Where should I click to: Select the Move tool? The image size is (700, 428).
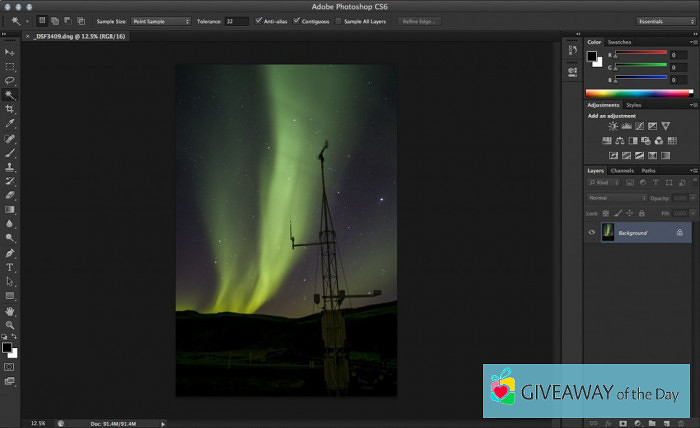click(x=10, y=52)
